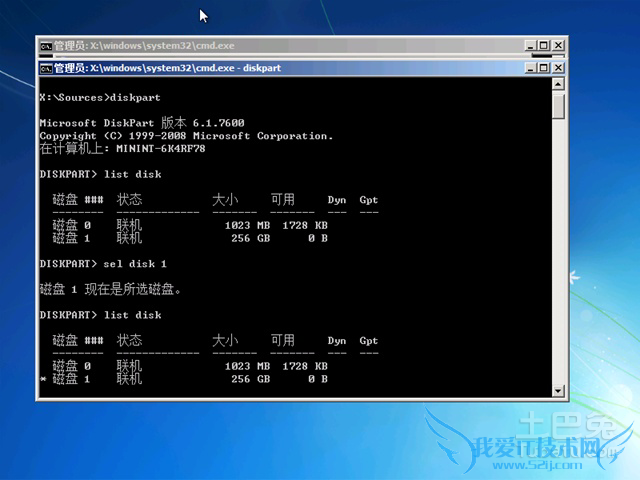
Task: Minimize the background cmd.exe window
Action: [x=530, y=45]
